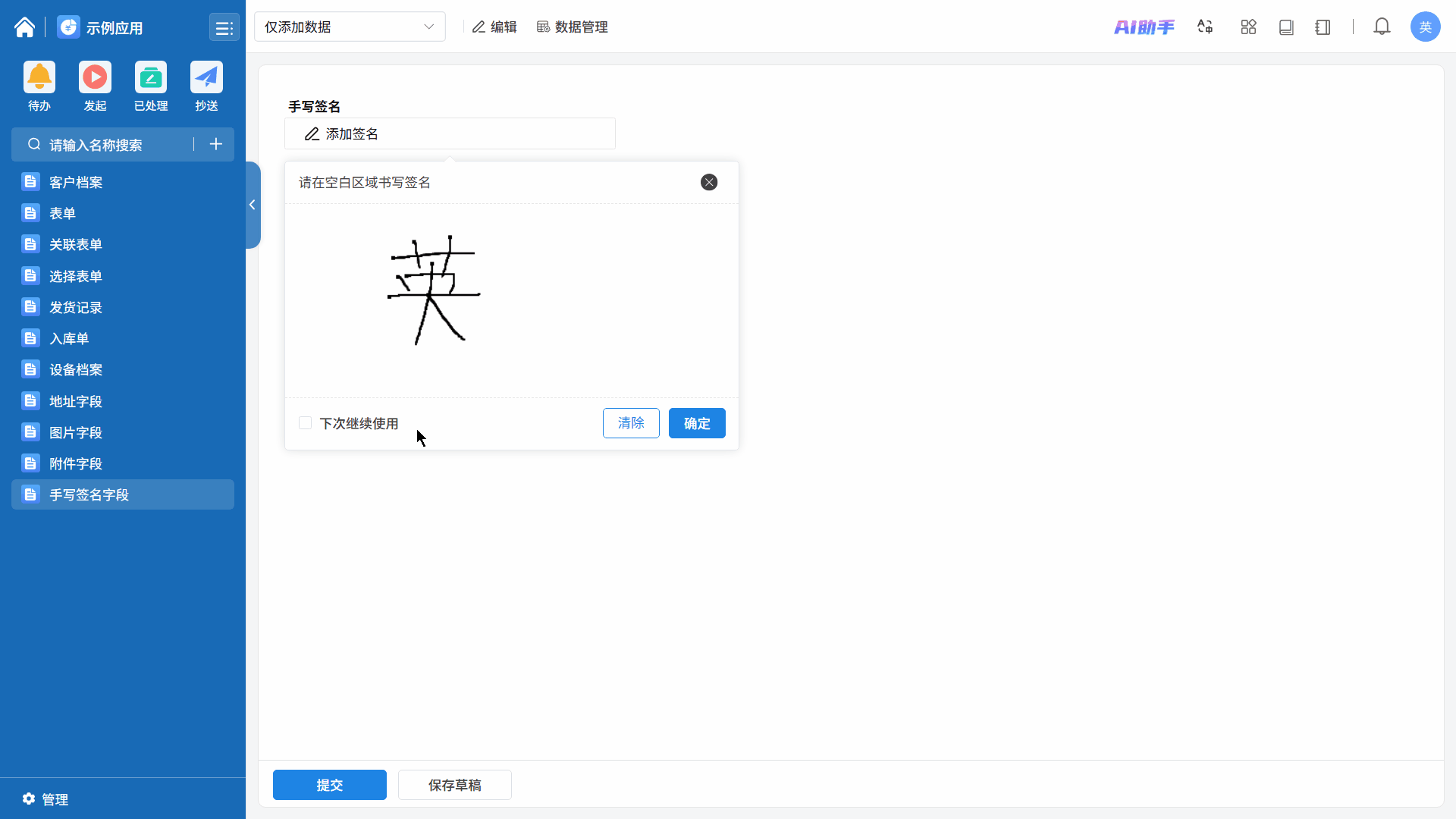The height and width of the screenshot is (819, 1456).
Task: Open the 已处理 shortcut icon
Action: click(151, 77)
